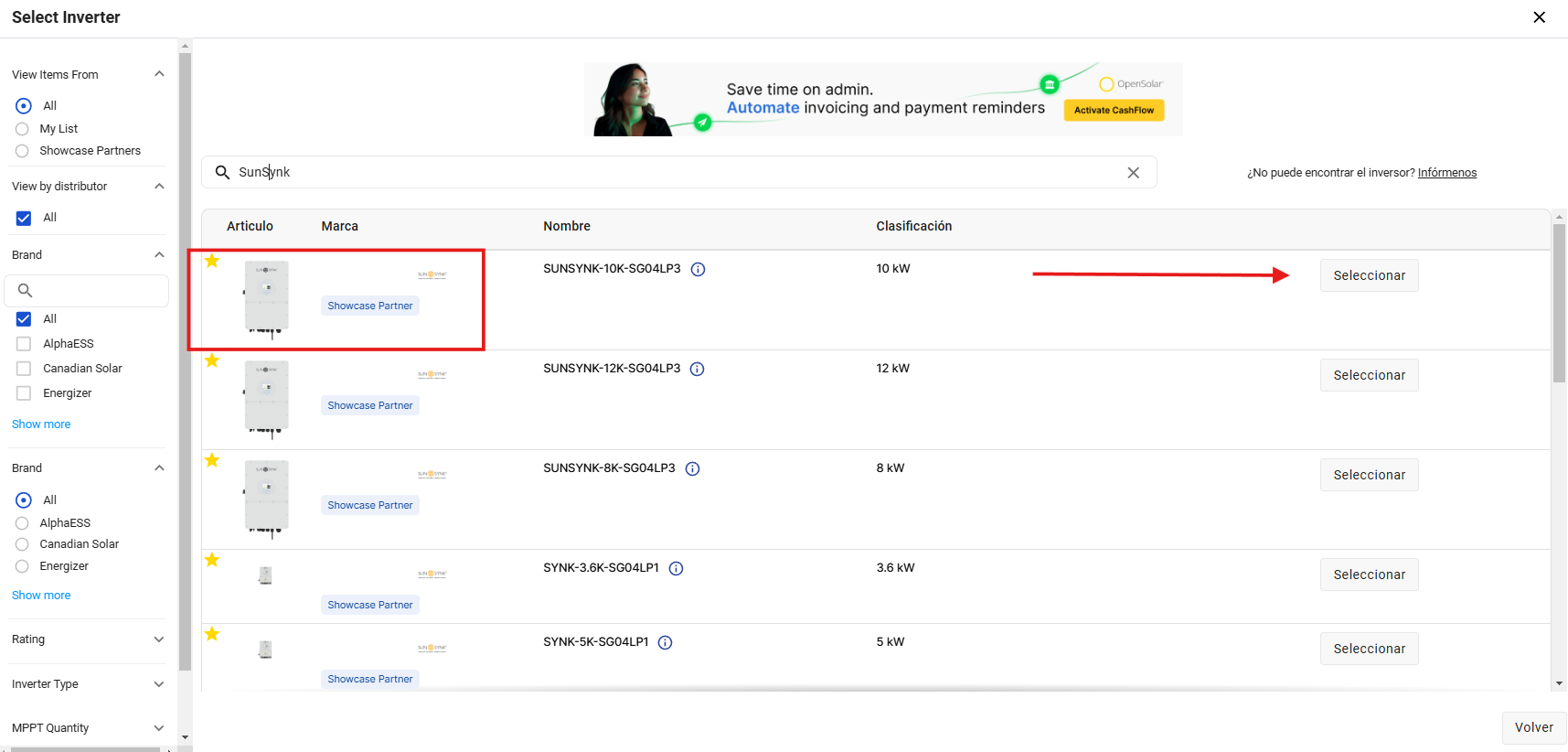The image size is (1568, 752).
Task: Click the Marca column header
Action: (x=339, y=226)
